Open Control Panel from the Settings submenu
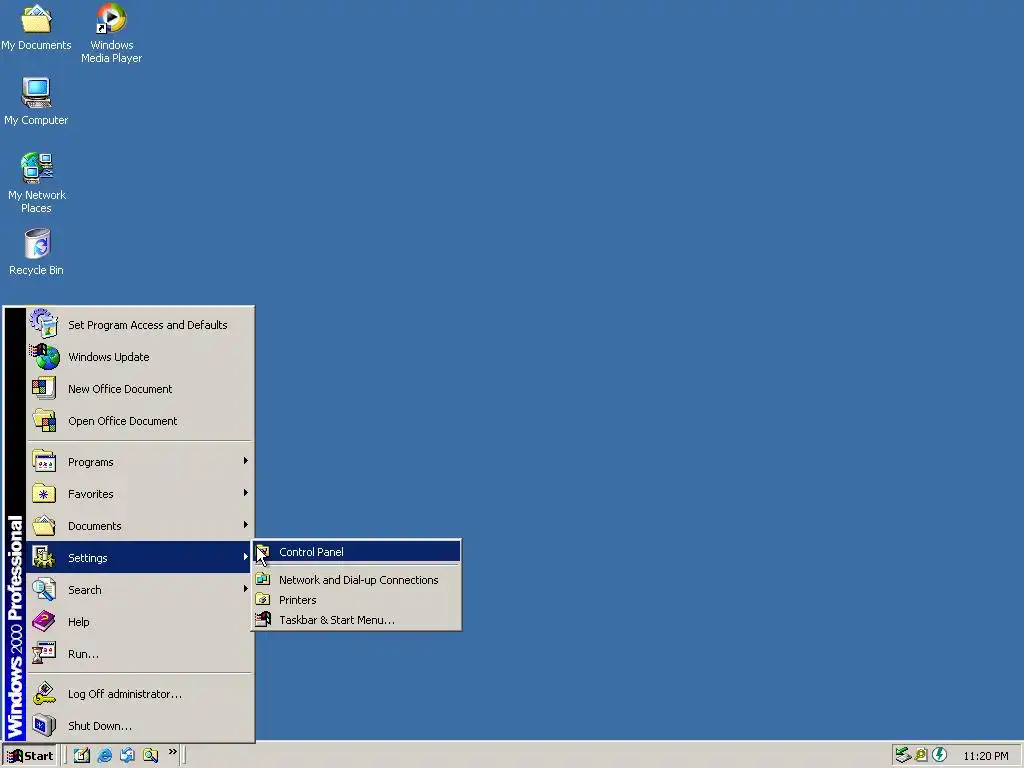1024x768 pixels. (x=357, y=552)
